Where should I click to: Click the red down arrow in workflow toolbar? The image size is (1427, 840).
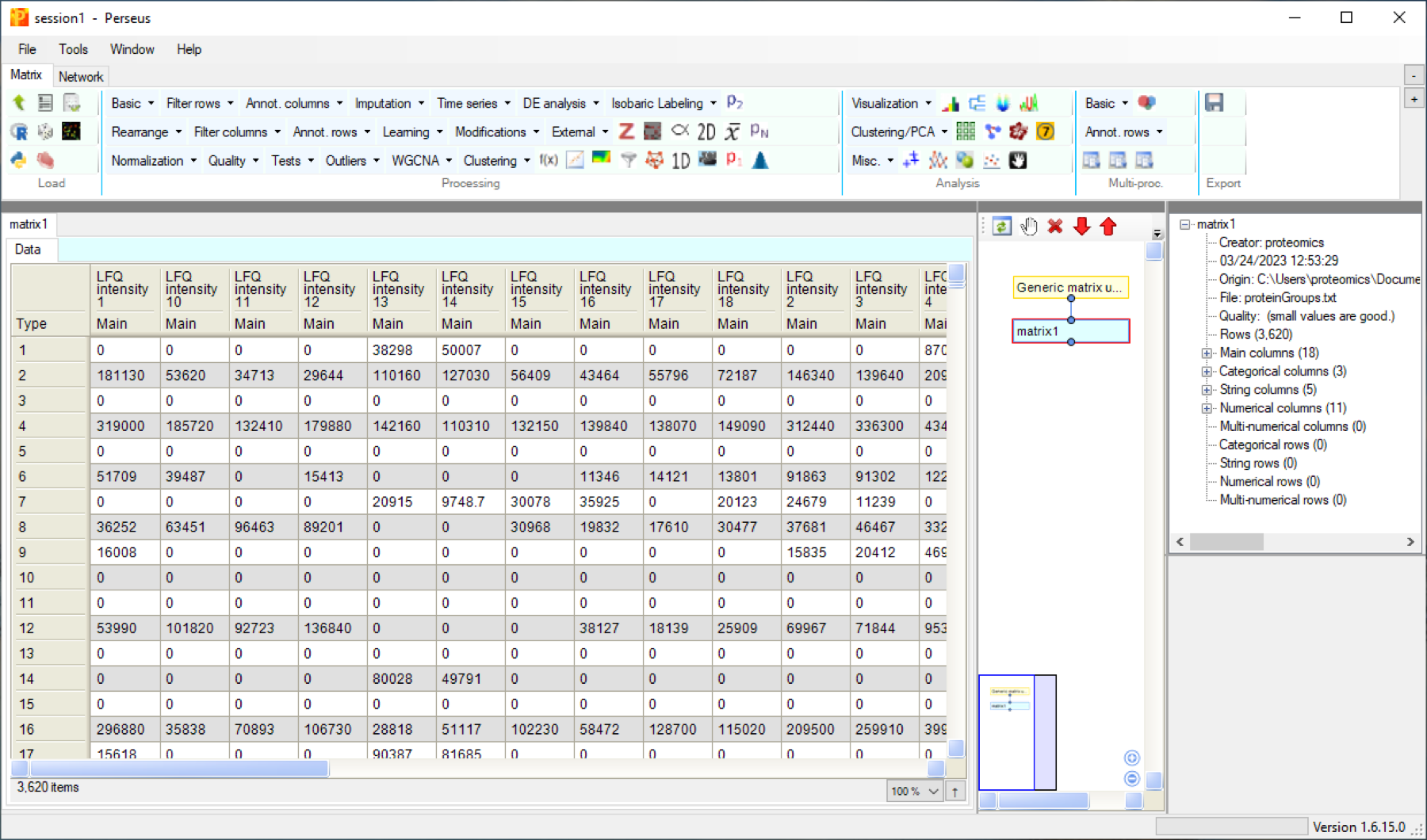pyautogui.click(x=1081, y=227)
